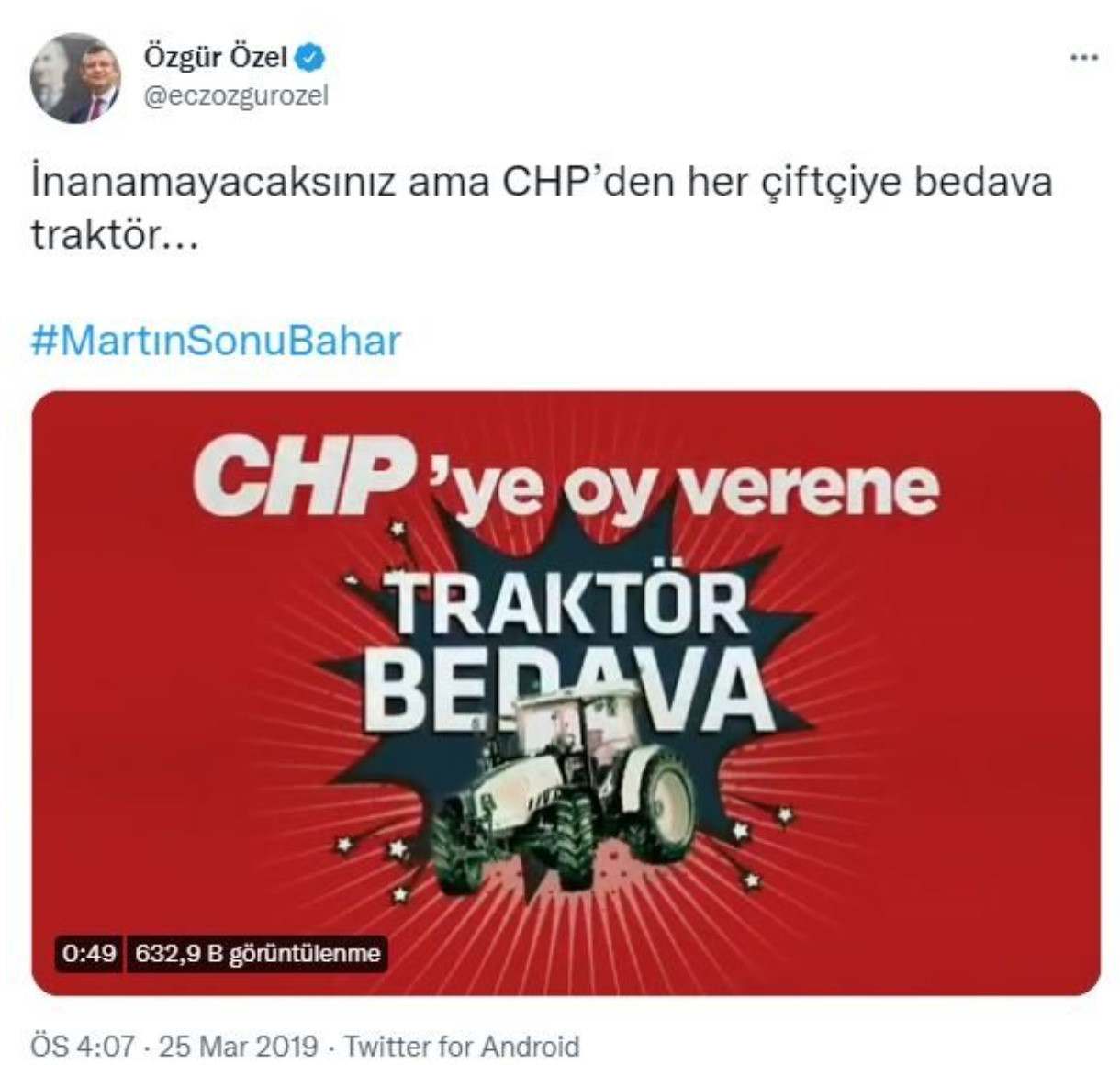The height and width of the screenshot is (1065, 1120).
Task: Click the 632,9 B görüntülenme view count
Action: (257, 953)
